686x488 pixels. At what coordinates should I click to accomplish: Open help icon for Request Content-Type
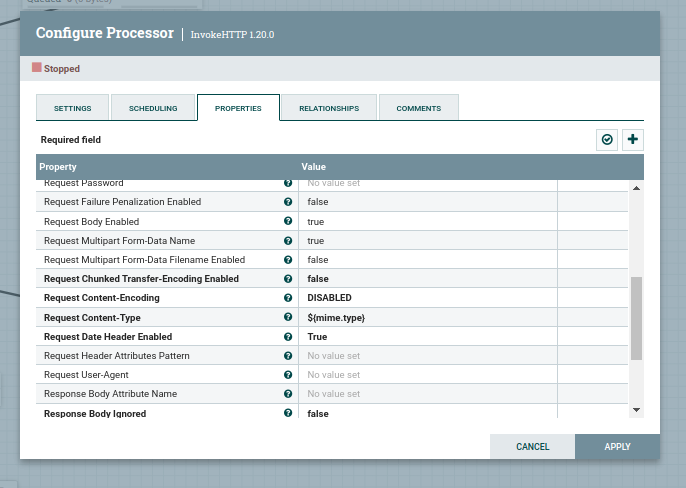point(288,317)
